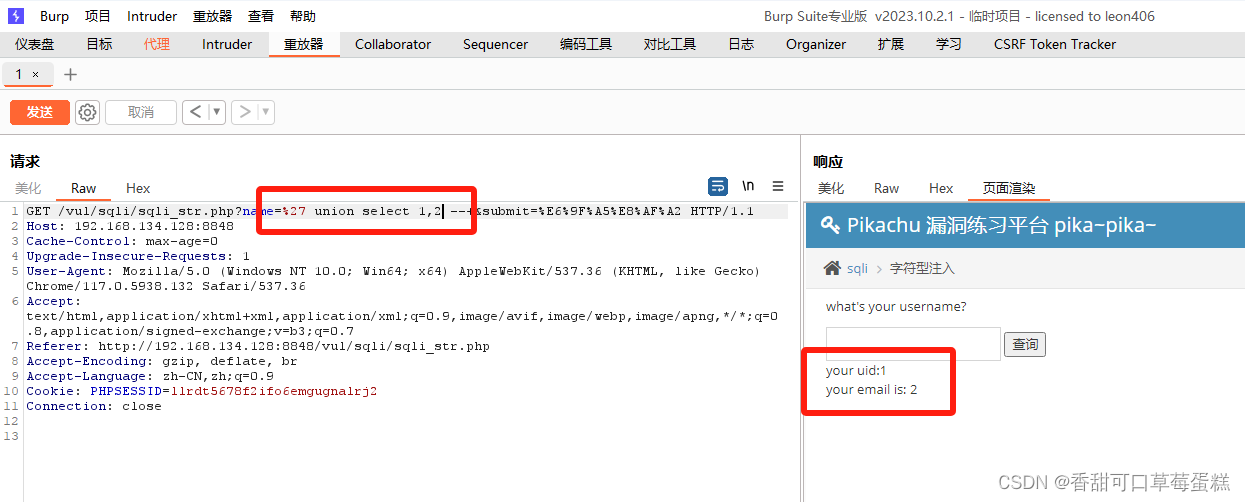Click 'your email is: 2' text
1245x502 pixels.
(872, 389)
